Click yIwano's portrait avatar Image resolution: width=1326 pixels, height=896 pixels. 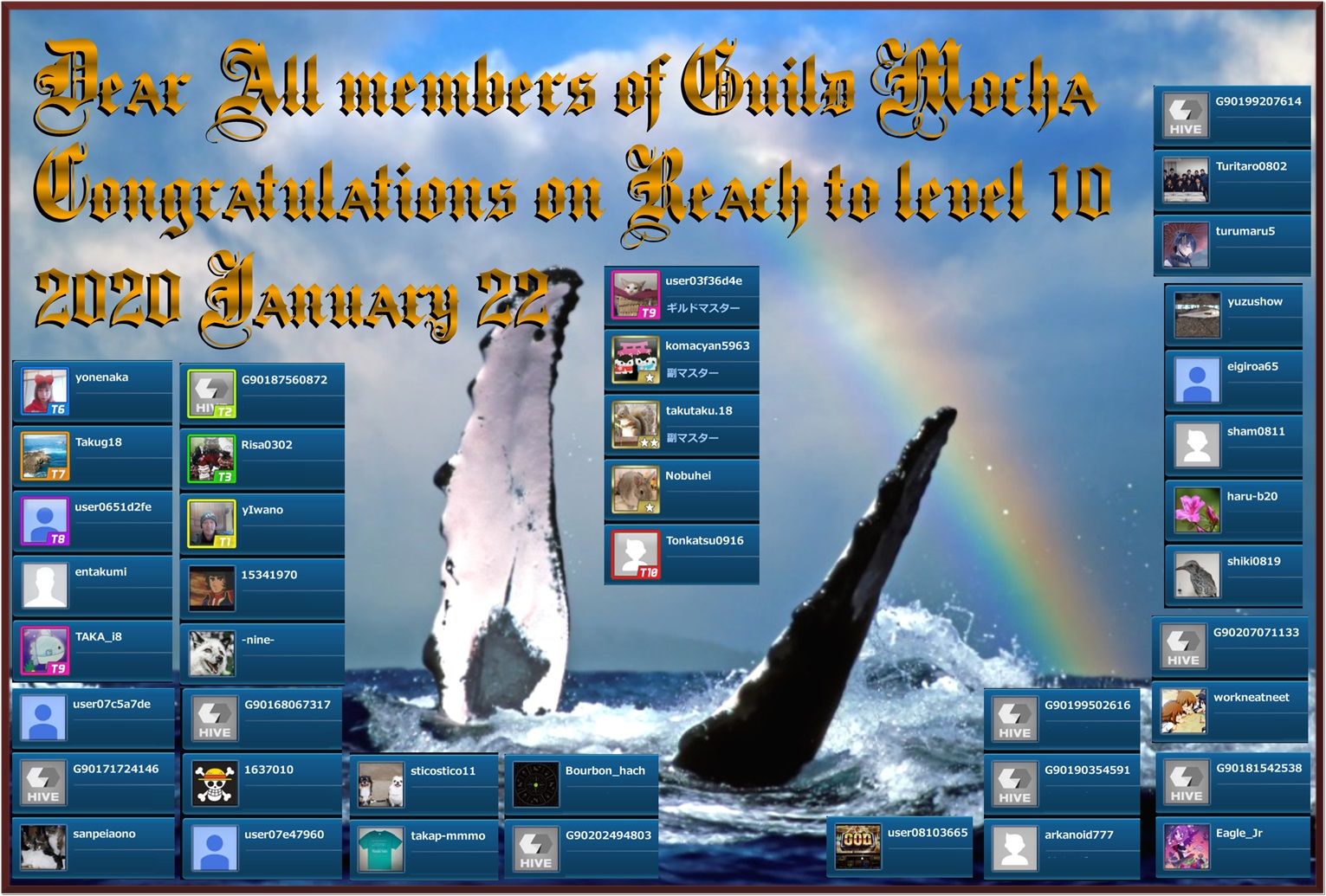[212, 525]
